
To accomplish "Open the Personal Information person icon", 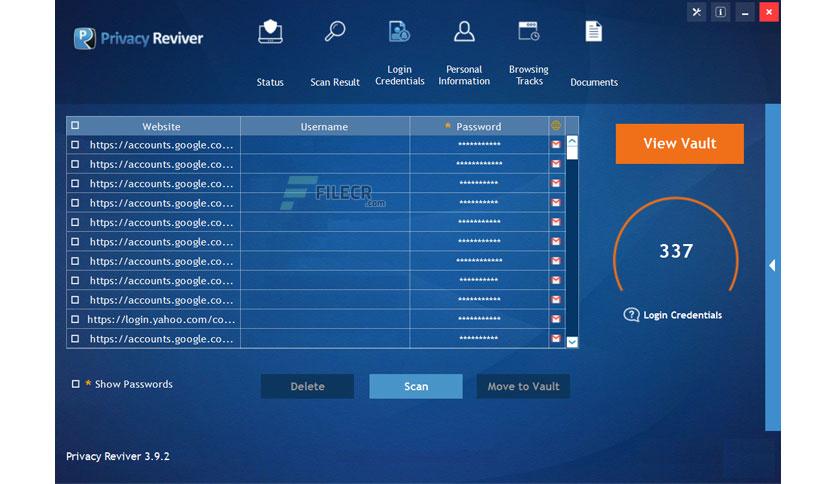I will [464, 31].
